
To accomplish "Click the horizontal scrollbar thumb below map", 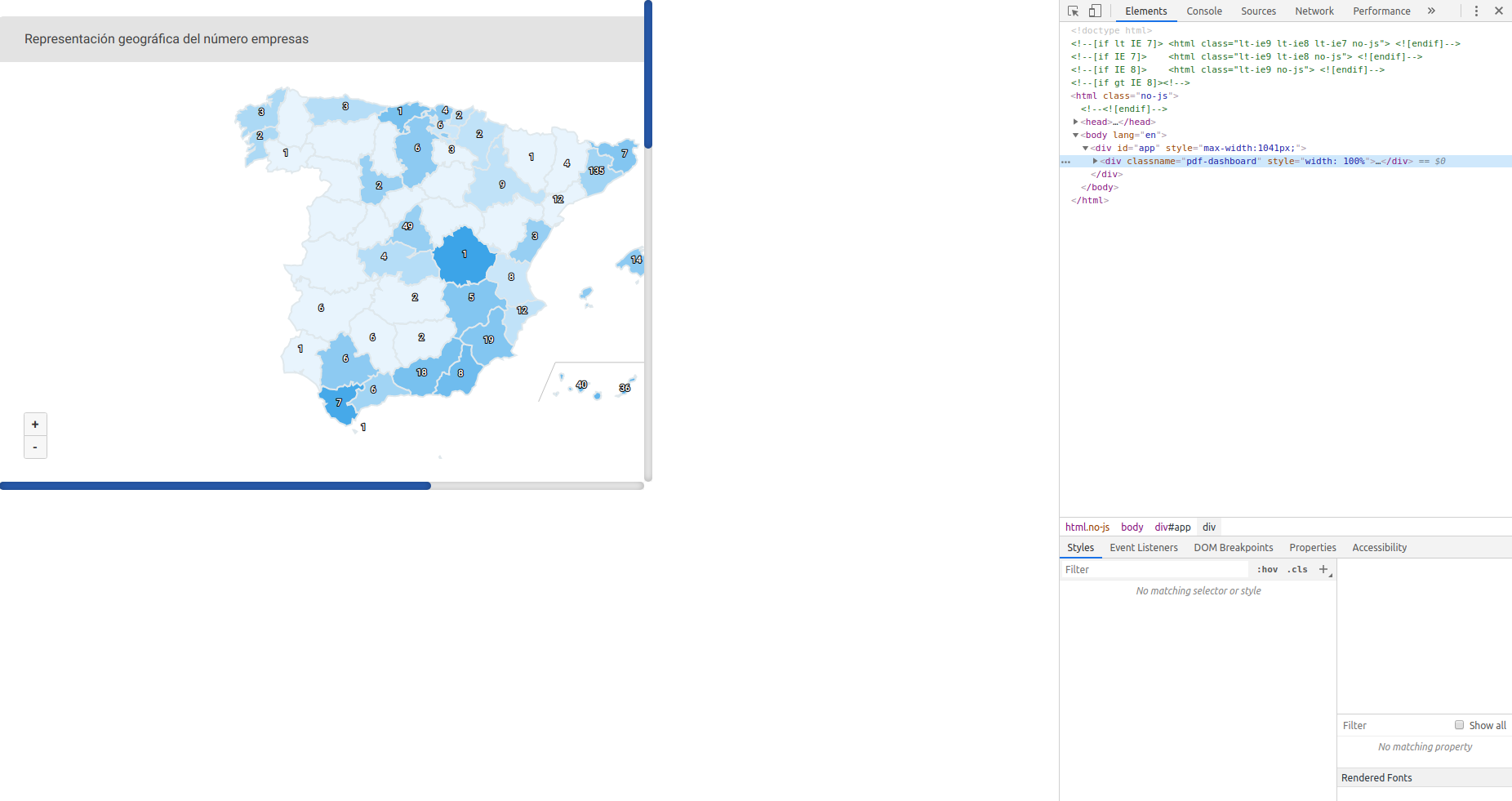I will pos(216,486).
